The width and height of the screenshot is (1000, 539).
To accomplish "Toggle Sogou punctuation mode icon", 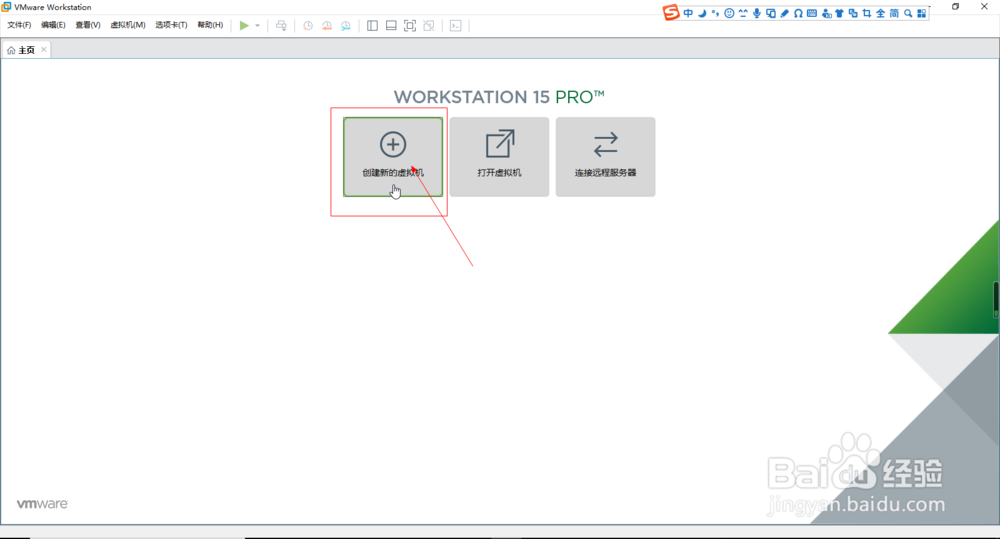I will [x=716, y=13].
